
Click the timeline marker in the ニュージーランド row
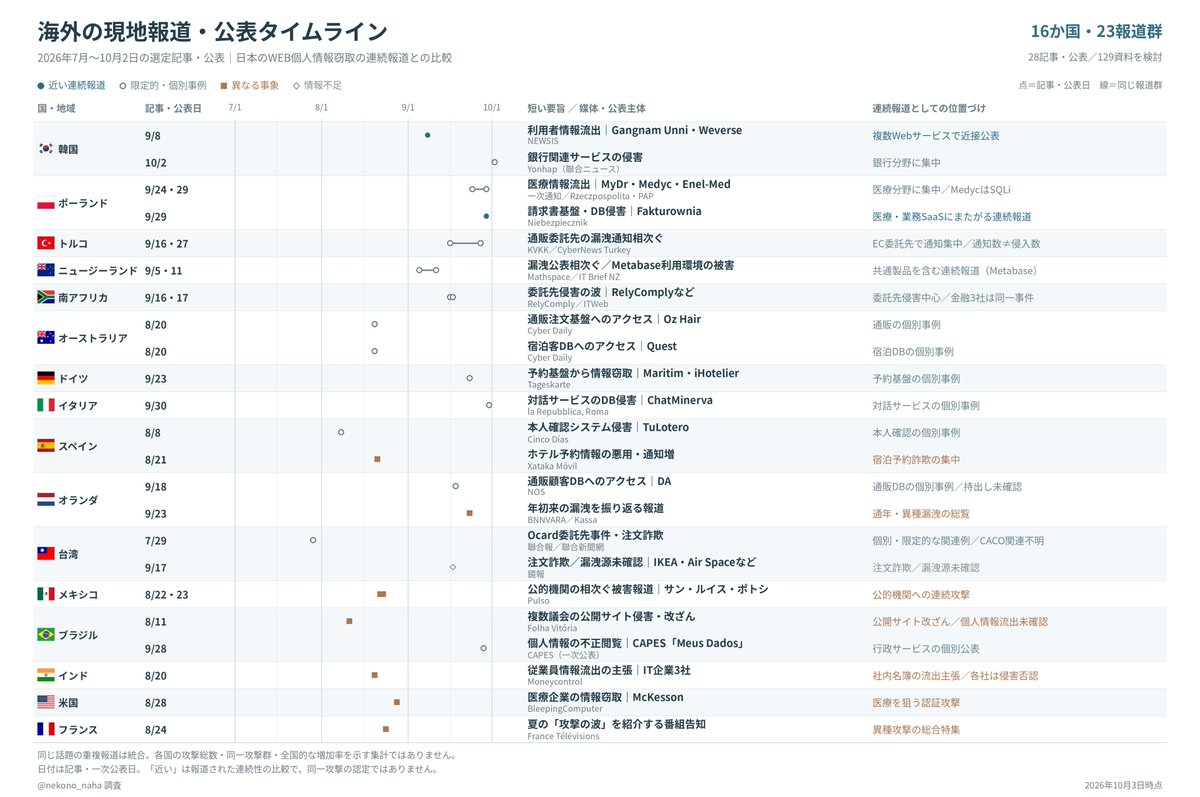428,270
